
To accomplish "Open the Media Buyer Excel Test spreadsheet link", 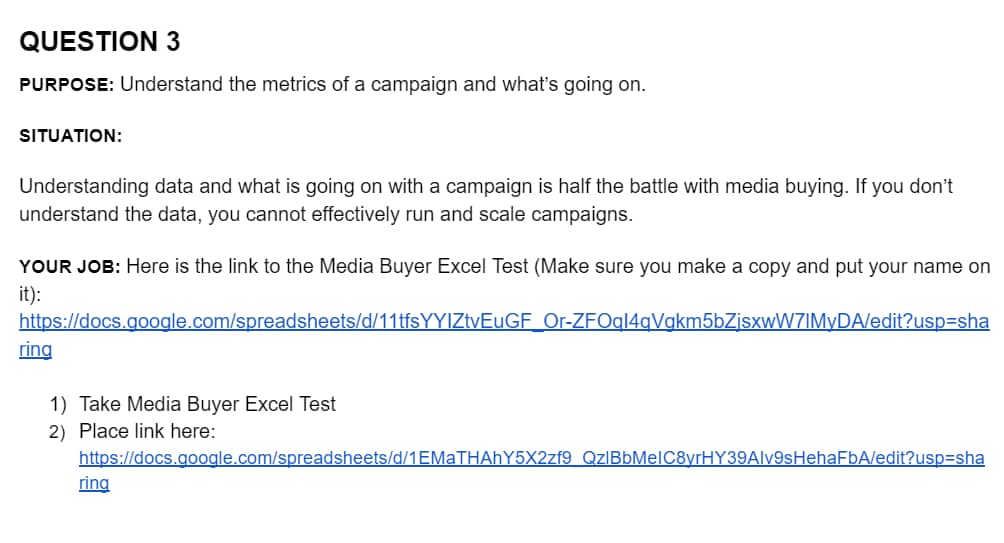I will click(504, 321).
